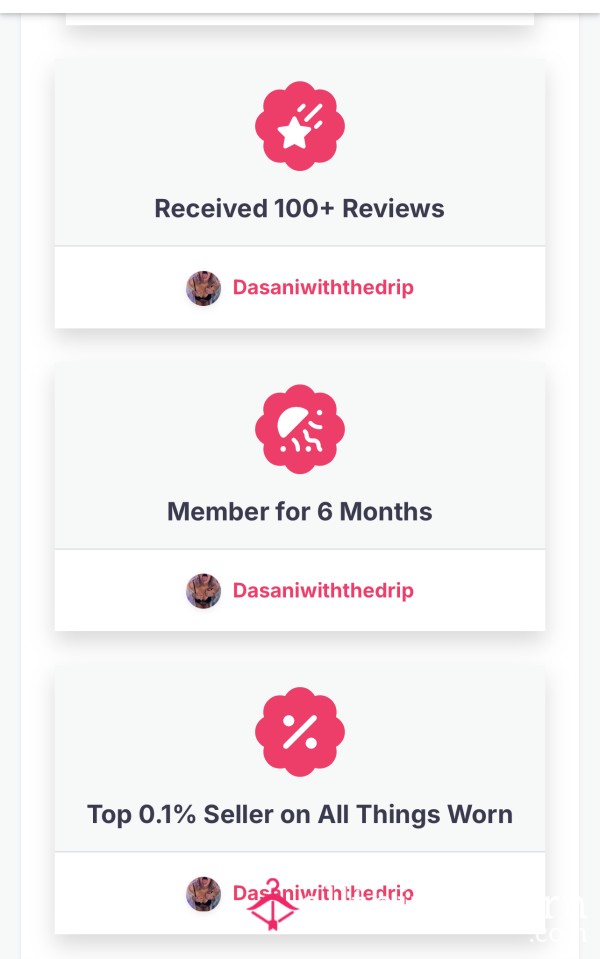Open avatar under Member for 6 Months
Viewport: 600px width, 959px height.
point(204,591)
